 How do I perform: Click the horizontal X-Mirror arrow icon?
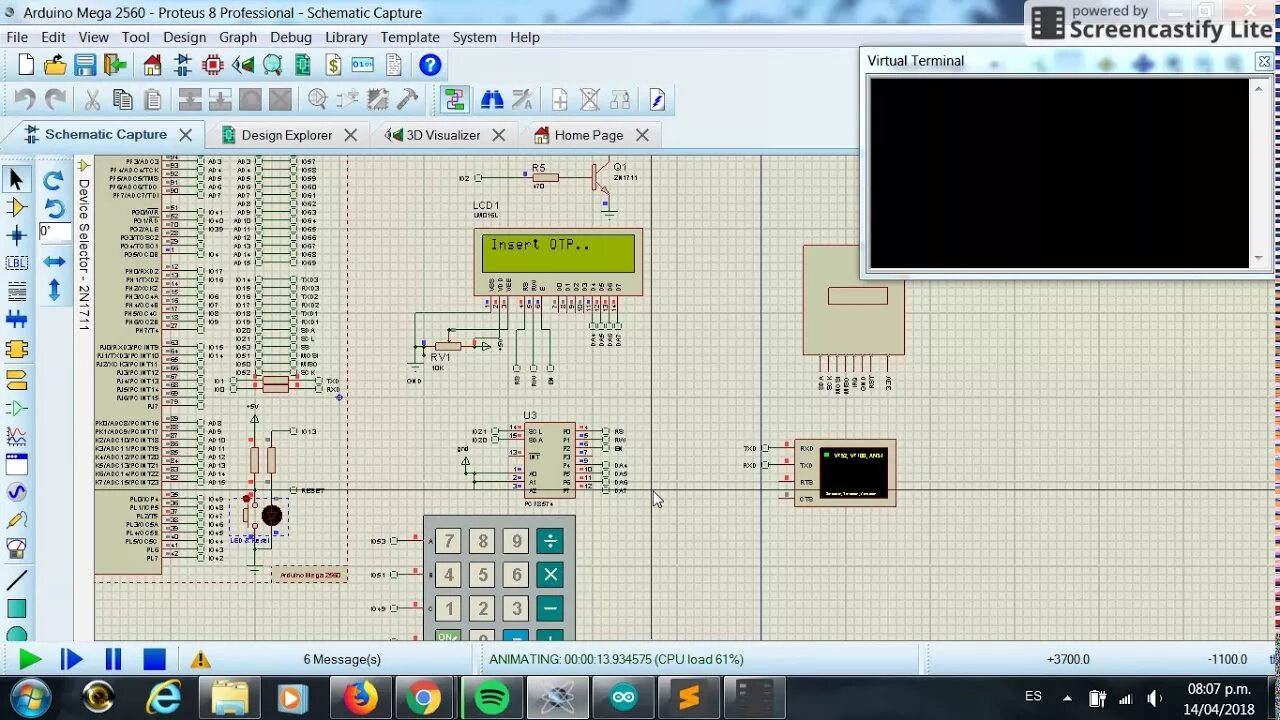pos(54,262)
